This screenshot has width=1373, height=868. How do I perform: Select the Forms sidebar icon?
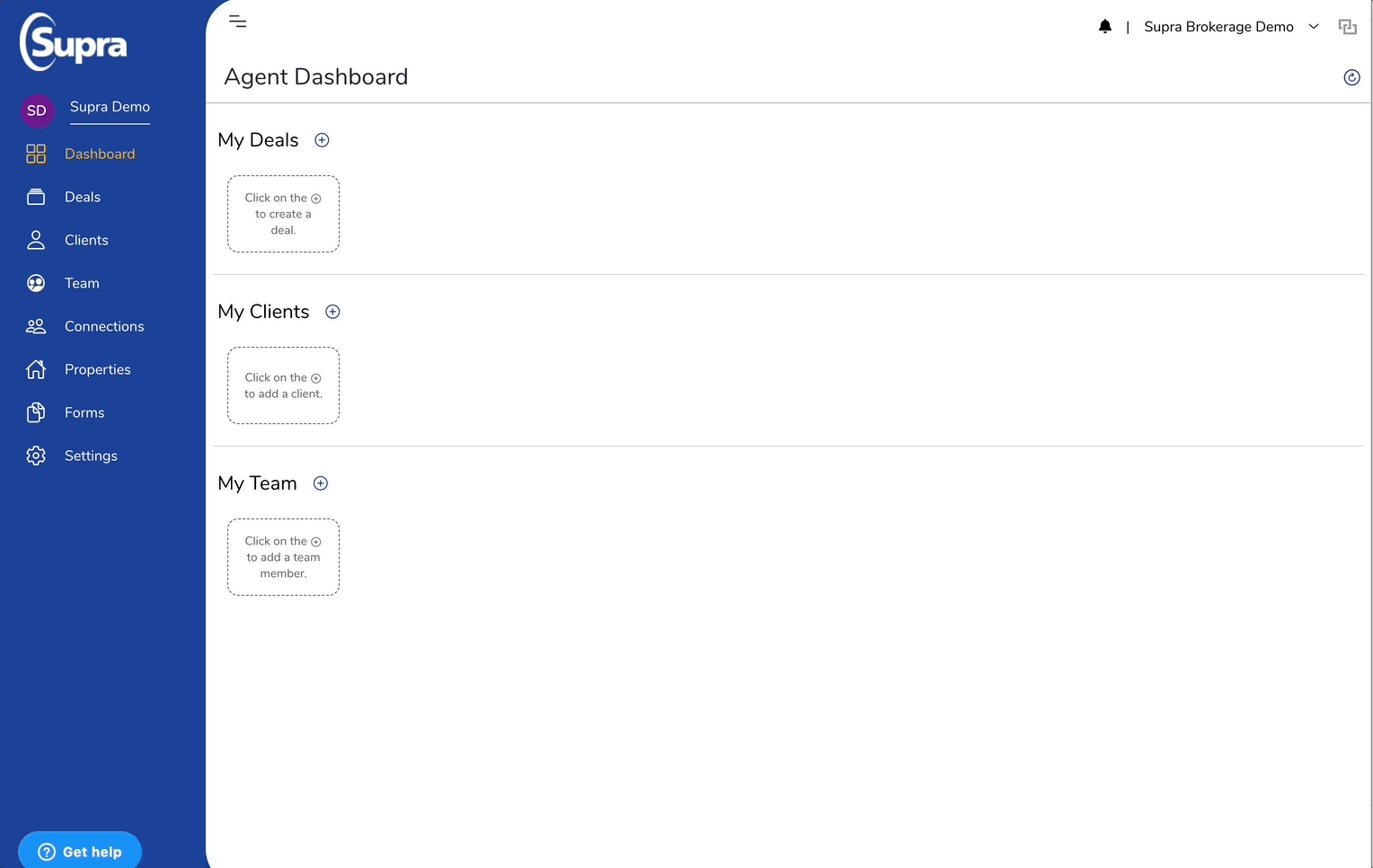pos(36,412)
